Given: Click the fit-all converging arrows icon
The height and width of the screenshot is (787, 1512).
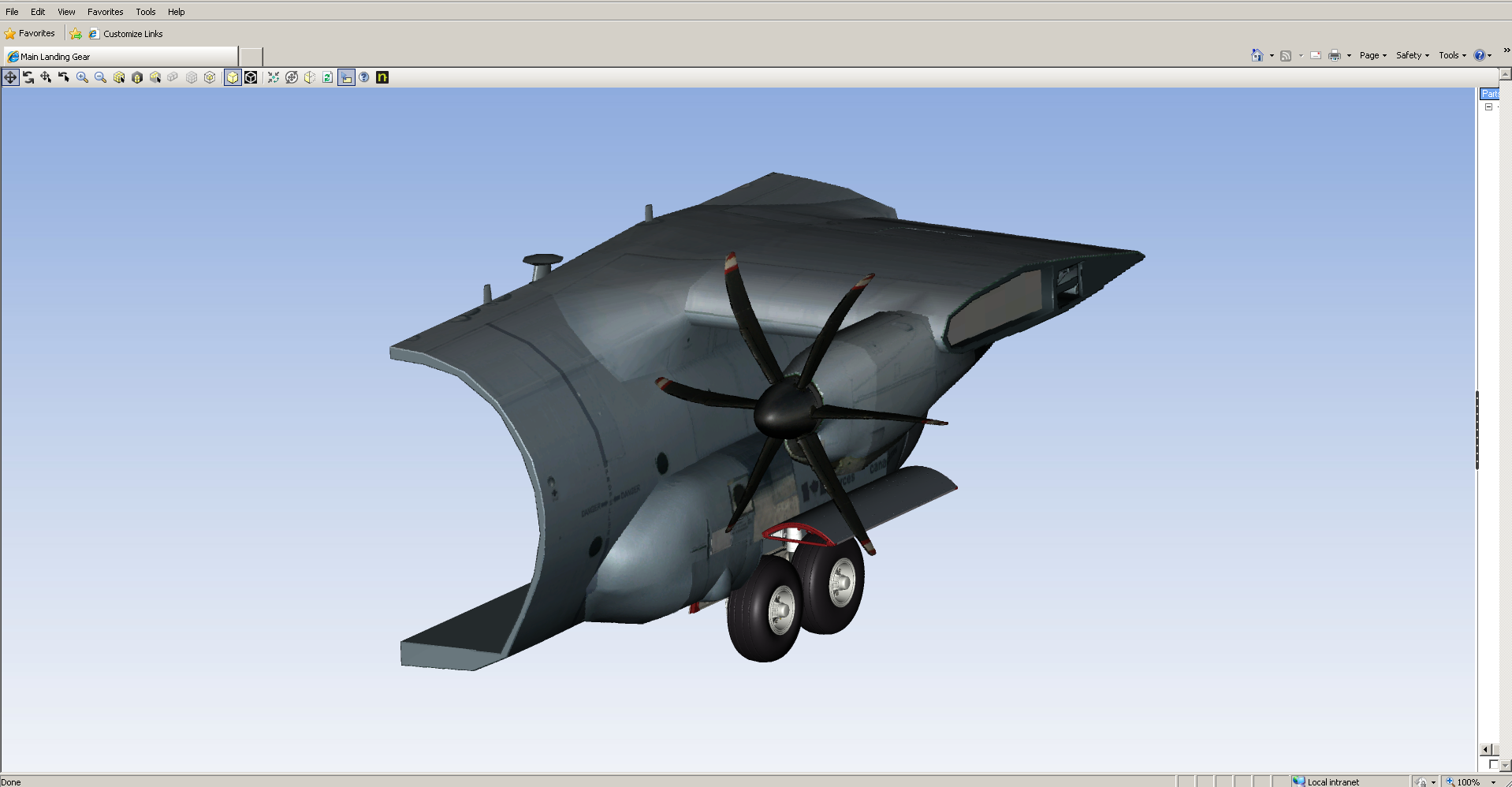Looking at the screenshot, I should tap(273, 77).
